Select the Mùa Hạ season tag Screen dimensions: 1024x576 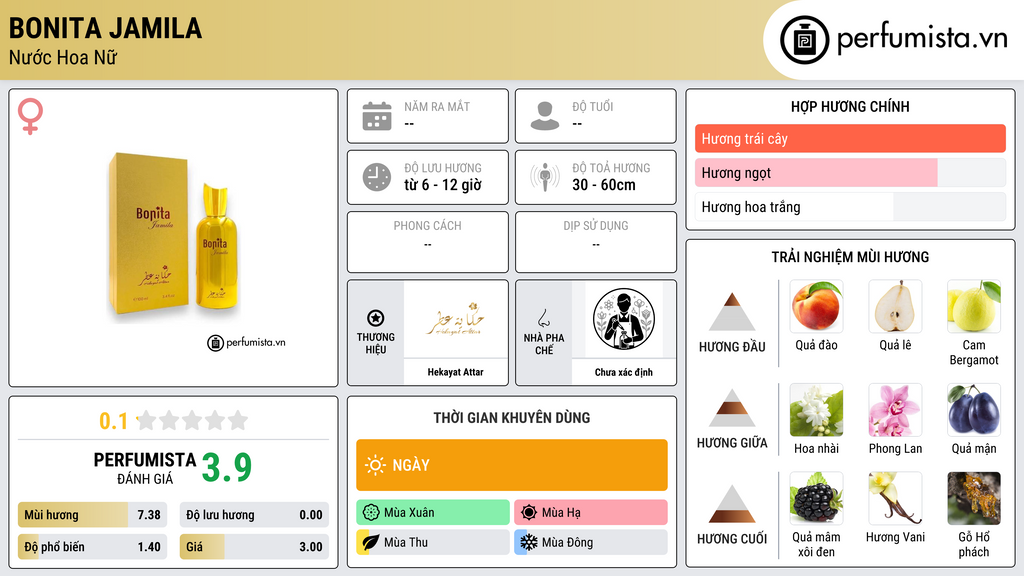[590, 513]
